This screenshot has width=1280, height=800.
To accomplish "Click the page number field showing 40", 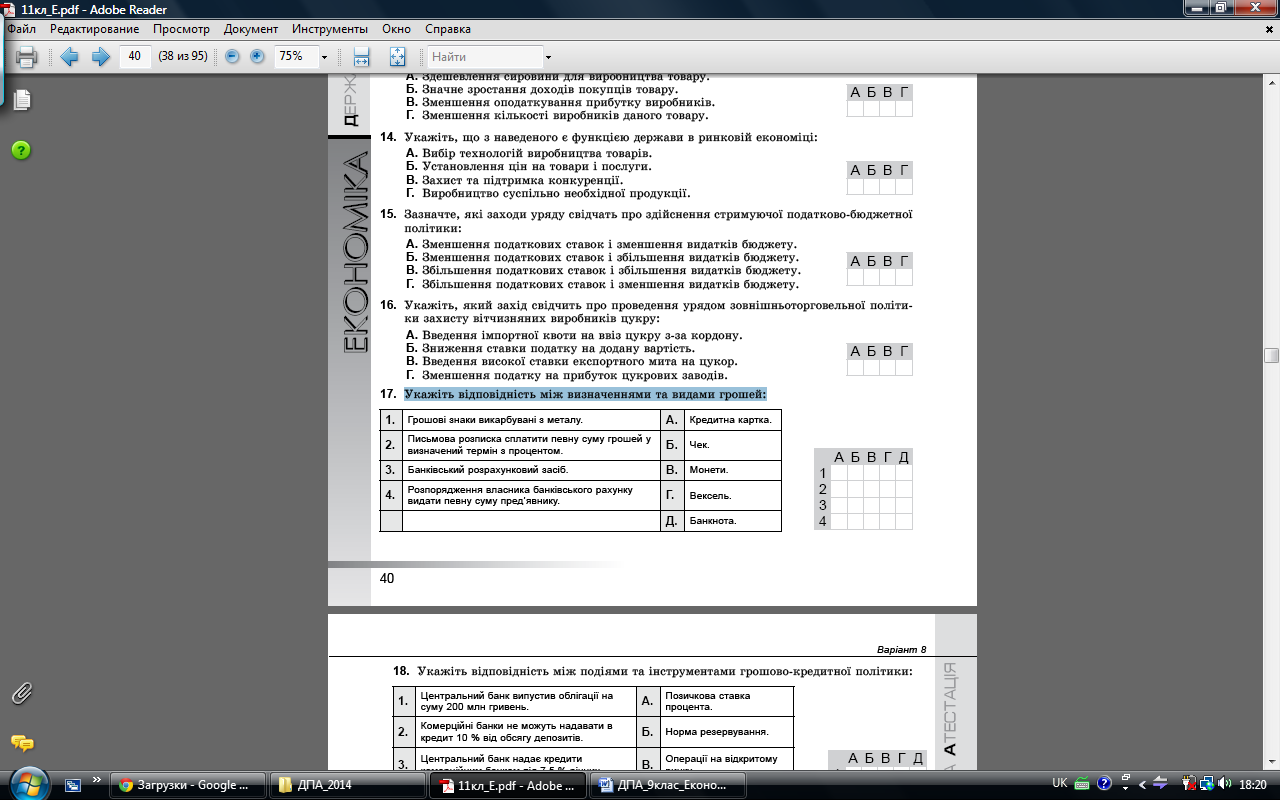I will tap(135, 57).
